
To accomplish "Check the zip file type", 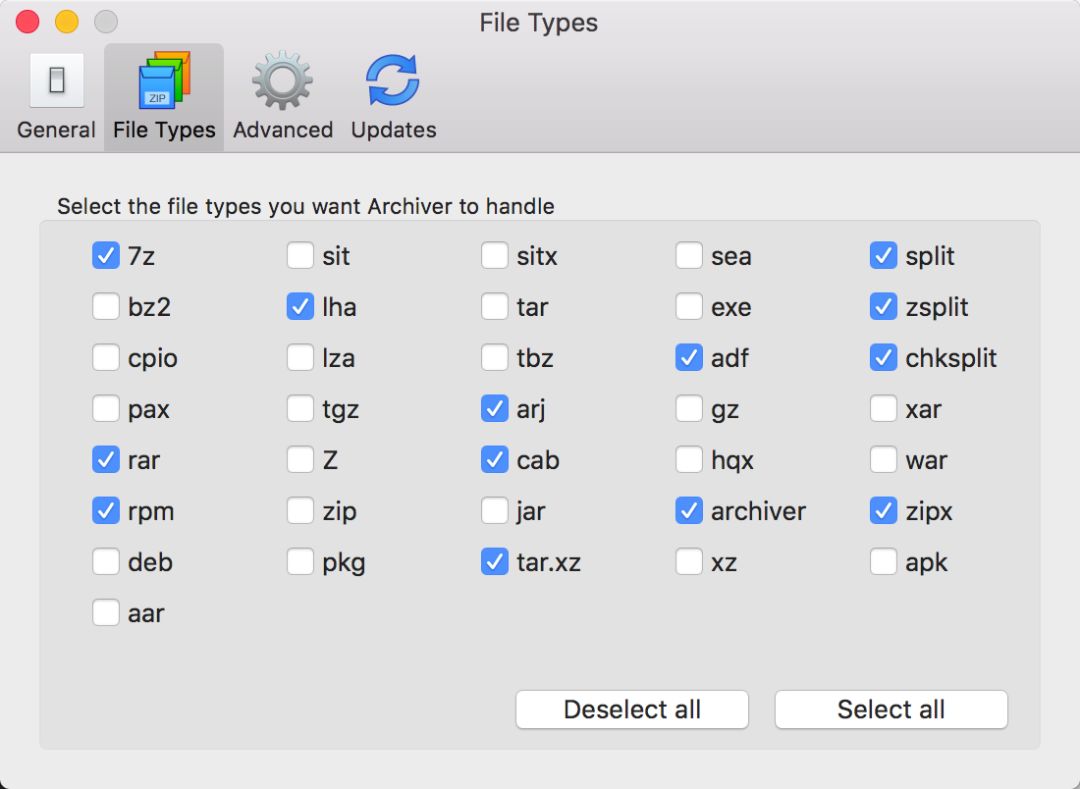I will [300, 511].
